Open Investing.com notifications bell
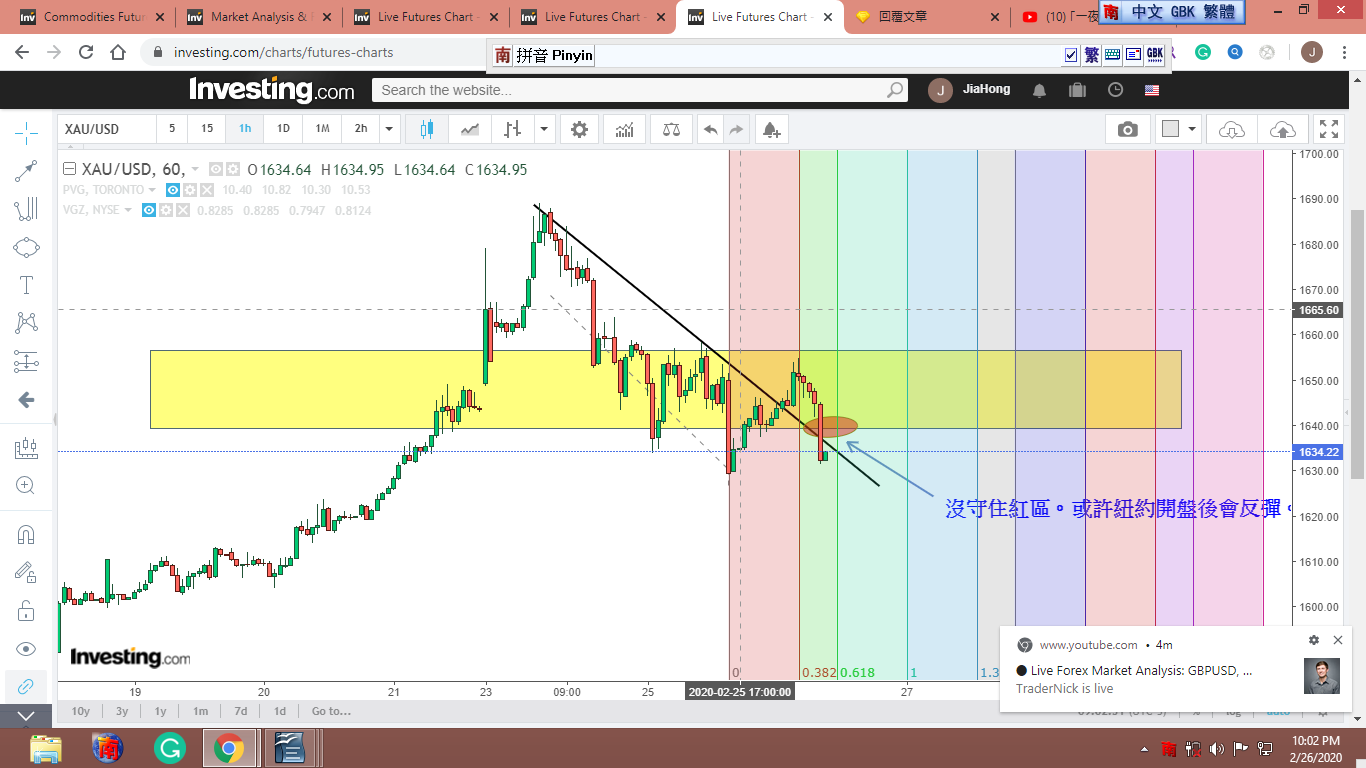The image size is (1366, 768). (x=1040, y=90)
